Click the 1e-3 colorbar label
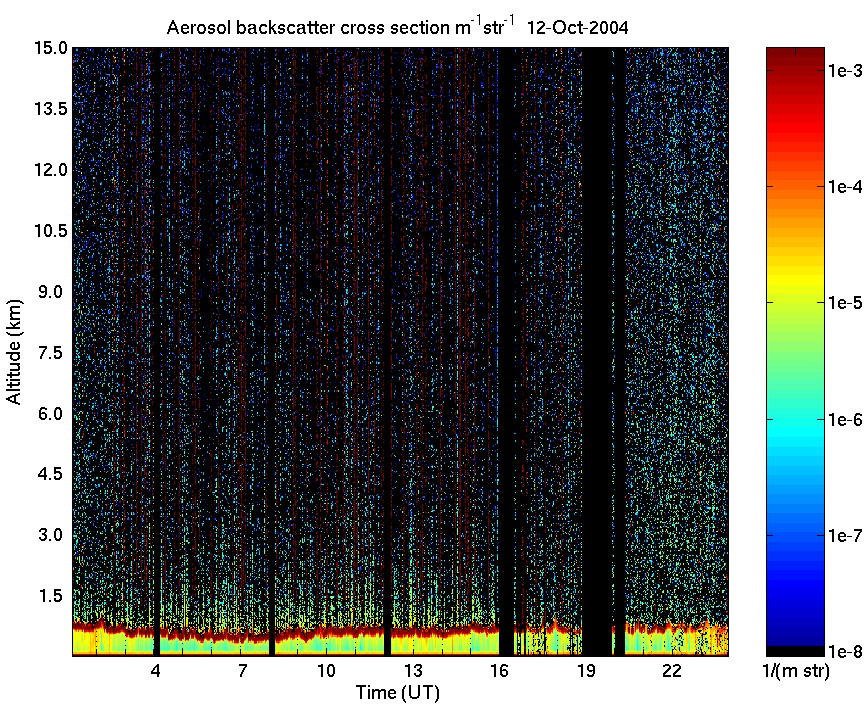Screen dimensions: 868x718 click(x=845, y=71)
